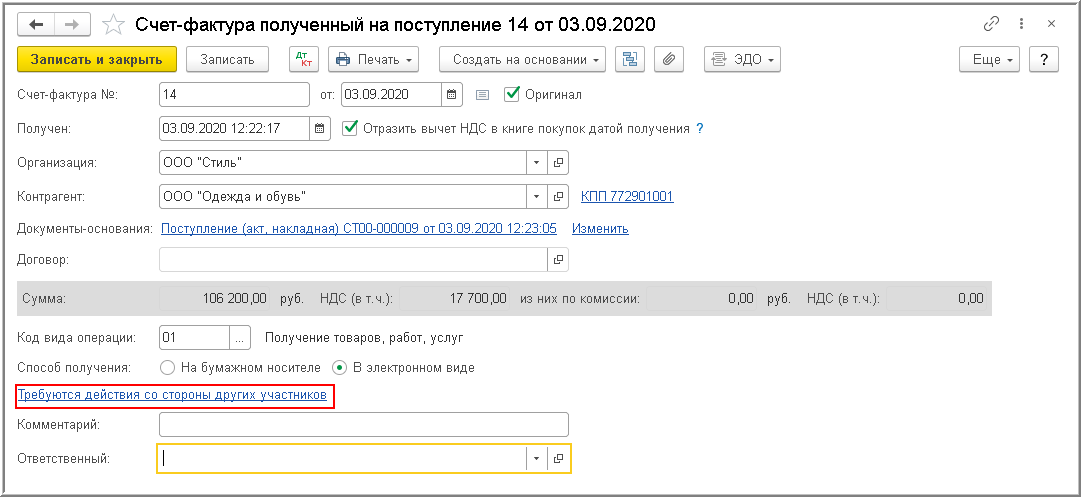The width and height of the screenshot is (1081, 497).
Task: Expand the Организация dropdown list
Action: pyautogui.click(x=536, y=162)
